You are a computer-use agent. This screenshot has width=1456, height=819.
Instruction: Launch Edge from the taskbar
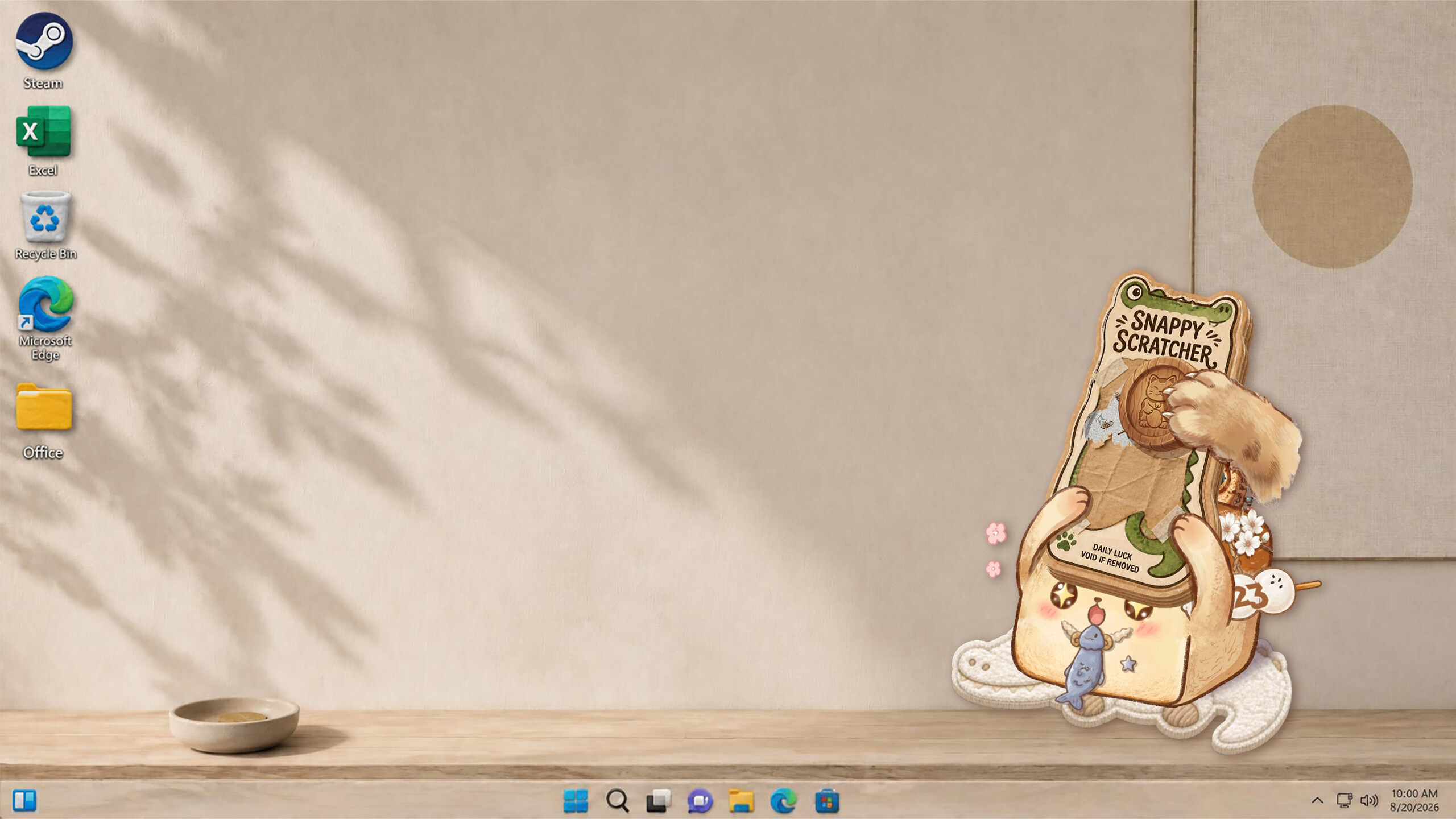[783, 801]
